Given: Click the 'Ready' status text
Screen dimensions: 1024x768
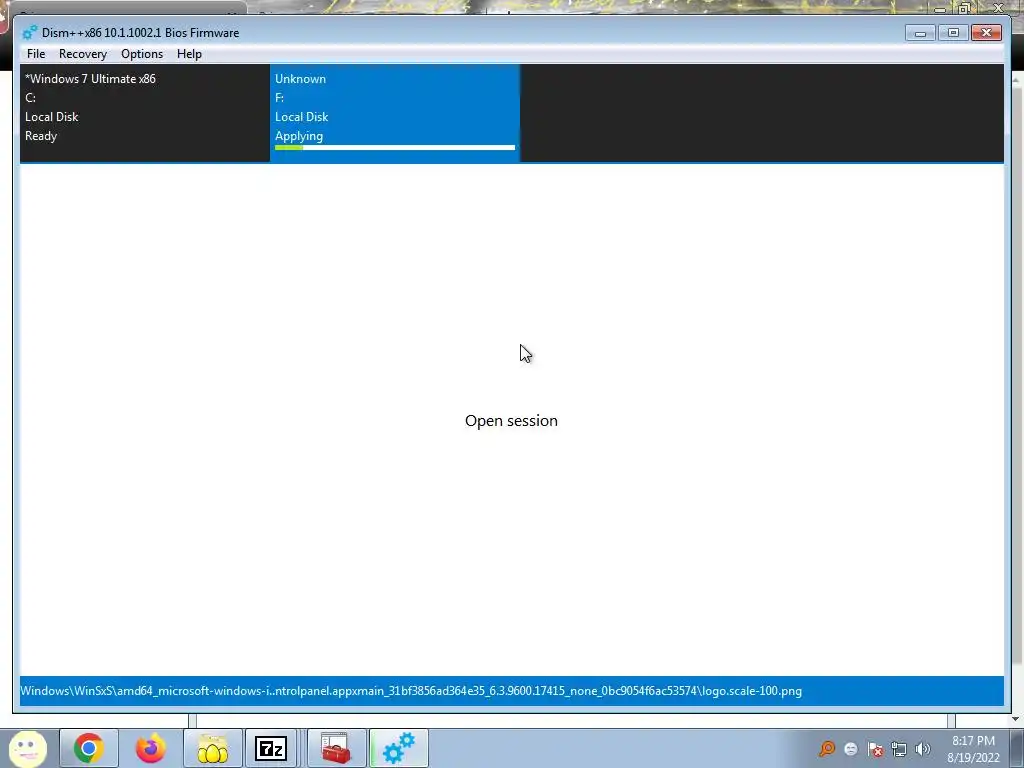Looking at the screenshot, I should 41,136.
